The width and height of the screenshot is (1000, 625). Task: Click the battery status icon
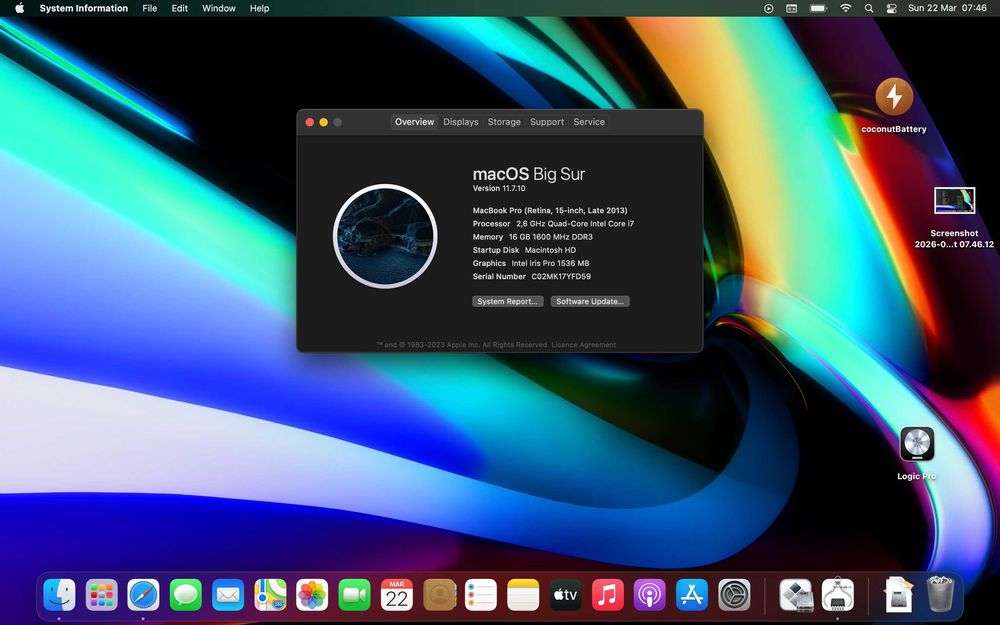(x=818, y=8)
